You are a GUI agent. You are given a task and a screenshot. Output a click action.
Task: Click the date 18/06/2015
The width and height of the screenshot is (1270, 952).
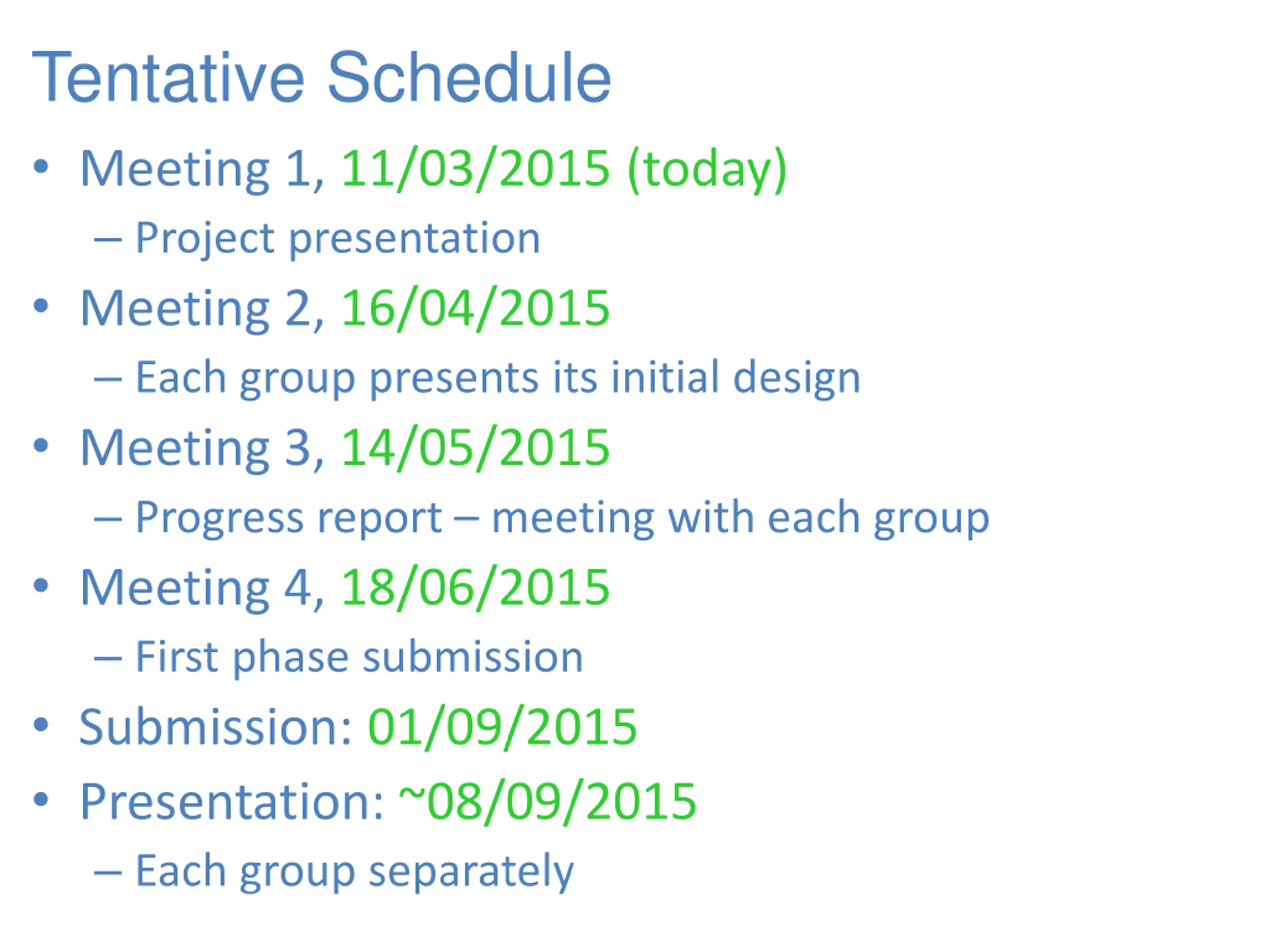click(x=475, y=588)
